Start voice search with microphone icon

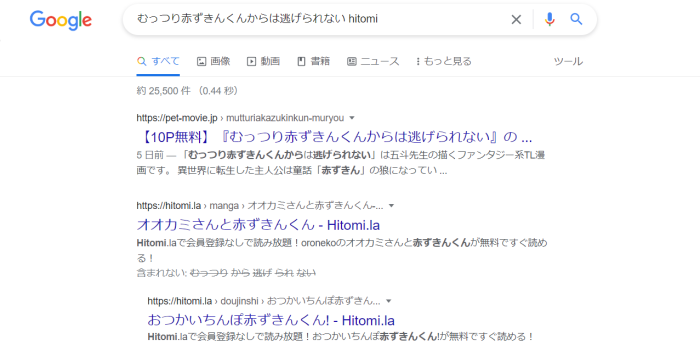(550, 19)
